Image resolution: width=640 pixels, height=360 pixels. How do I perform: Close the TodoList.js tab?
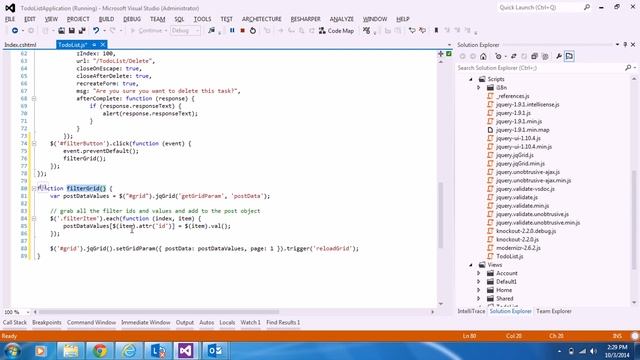103,44
